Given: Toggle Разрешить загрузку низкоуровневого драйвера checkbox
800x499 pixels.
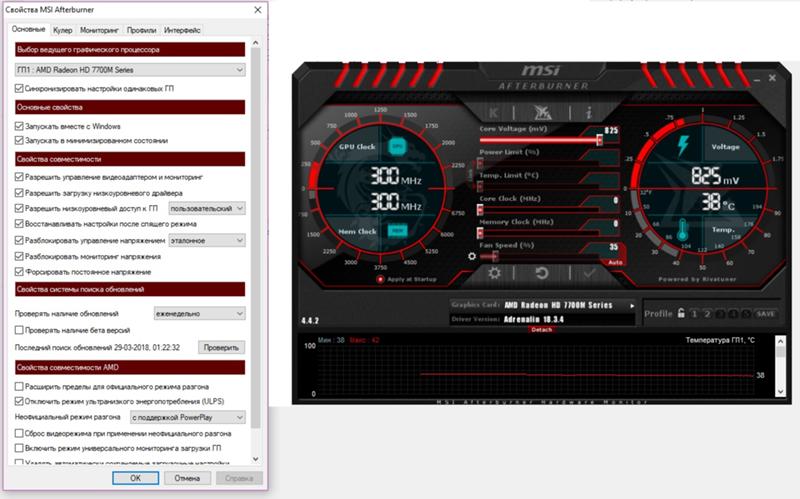Looking at the screenshot, I should [19, 193].
